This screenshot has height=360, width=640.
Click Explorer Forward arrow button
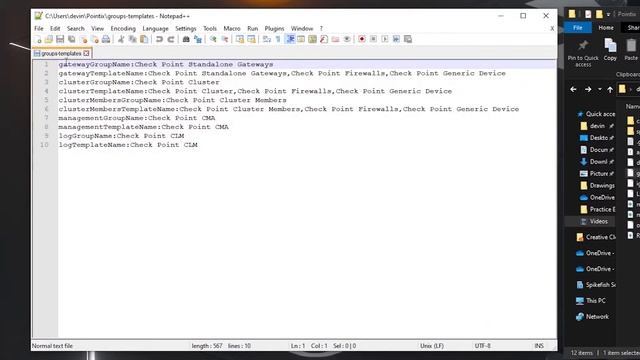pyautogui.click(x=588, y=89)
